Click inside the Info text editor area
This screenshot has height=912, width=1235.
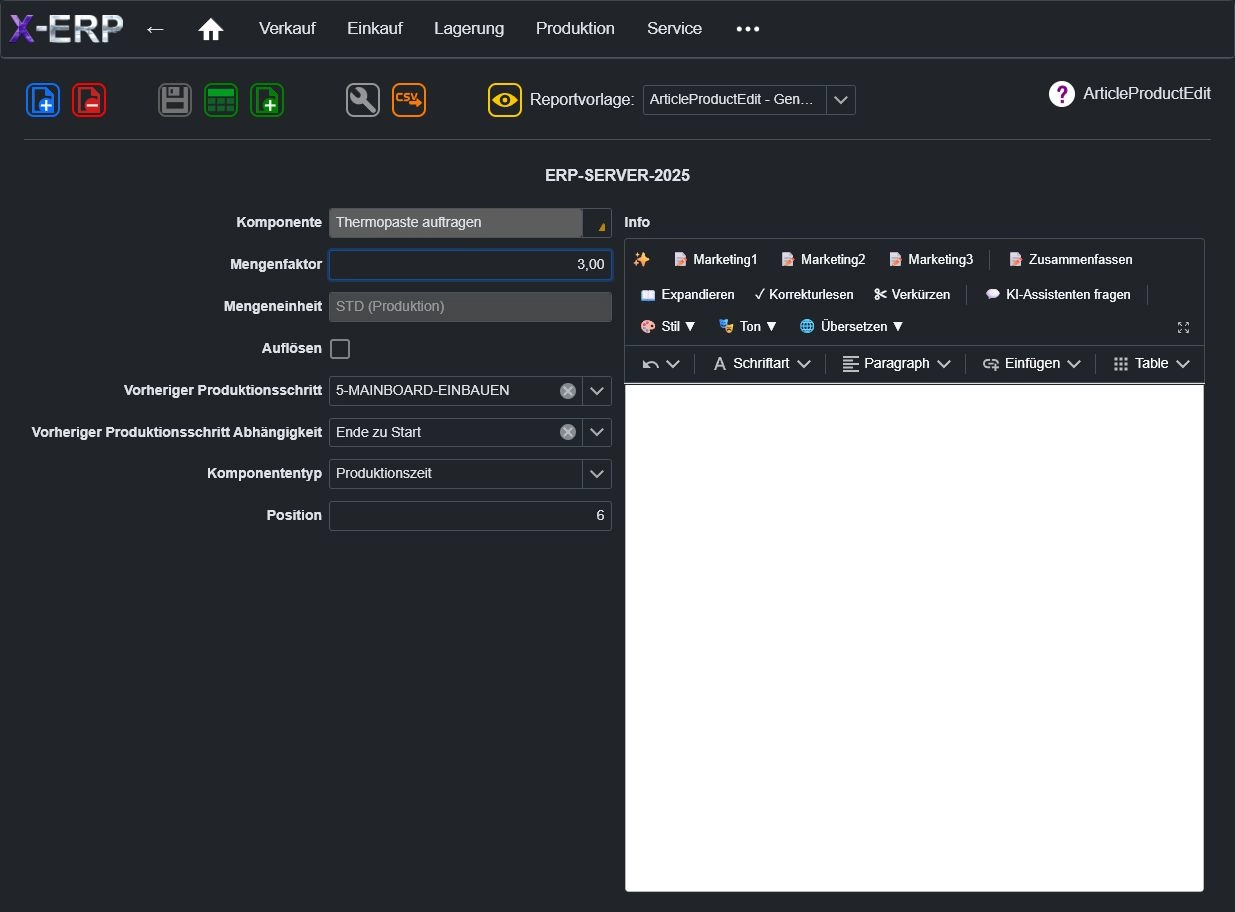[x=914, y=637]
